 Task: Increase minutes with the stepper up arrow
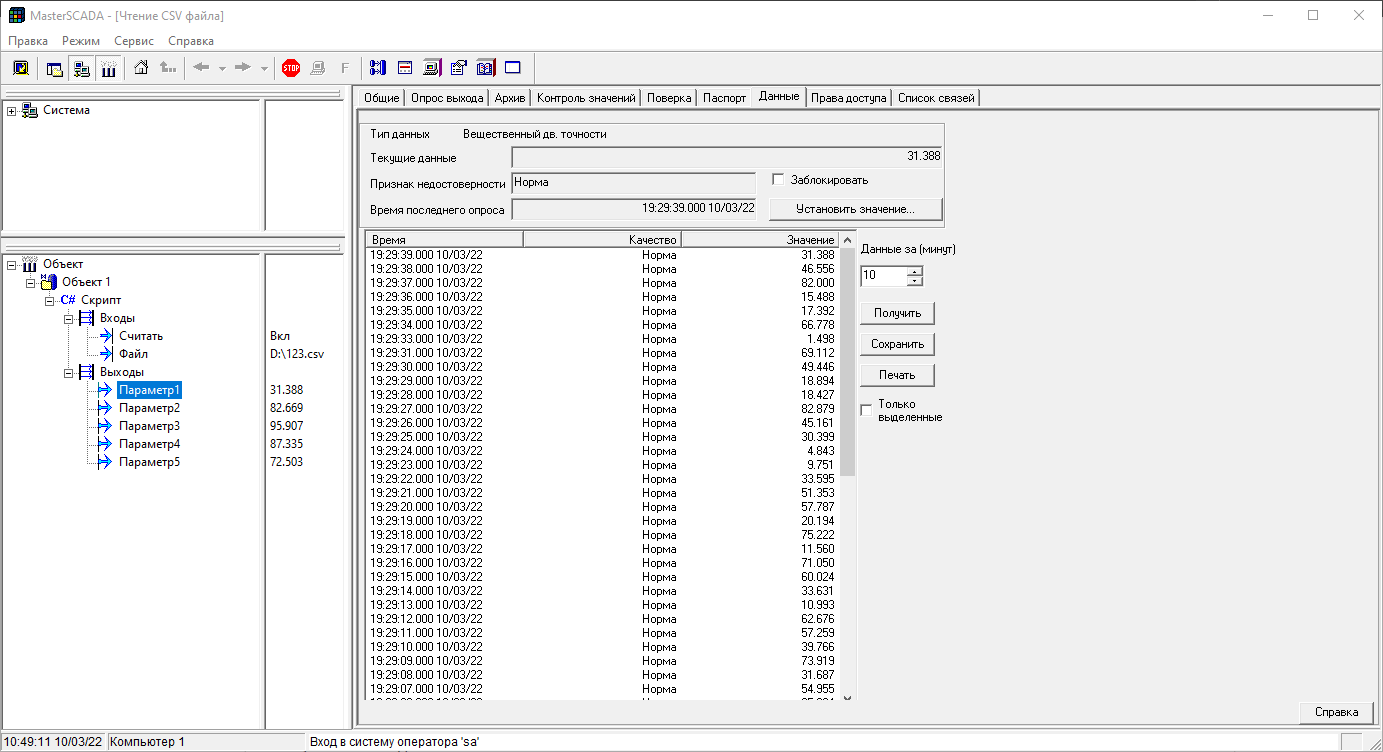914,270
